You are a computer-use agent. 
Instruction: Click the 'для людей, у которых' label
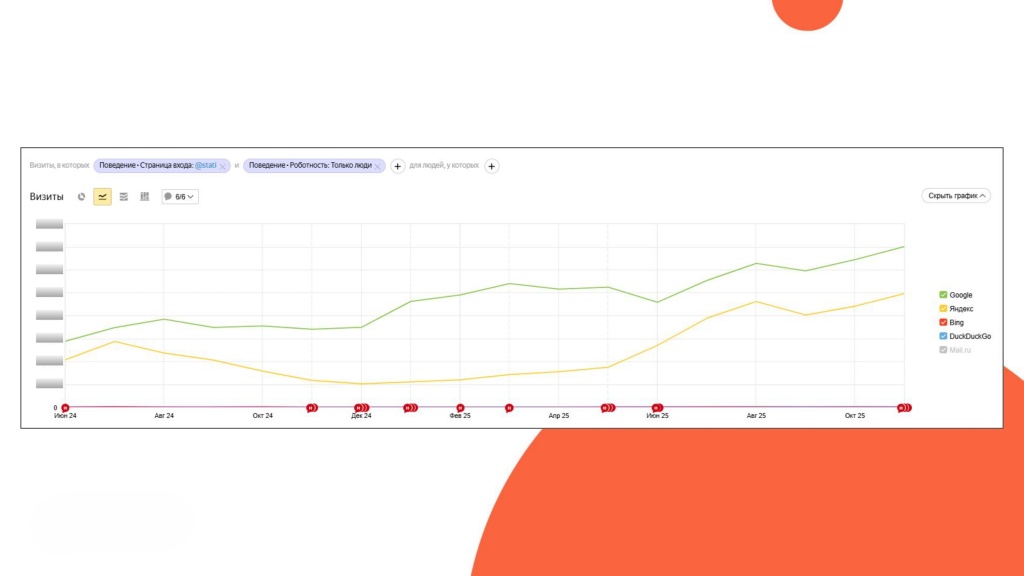(x=444, y=166)
